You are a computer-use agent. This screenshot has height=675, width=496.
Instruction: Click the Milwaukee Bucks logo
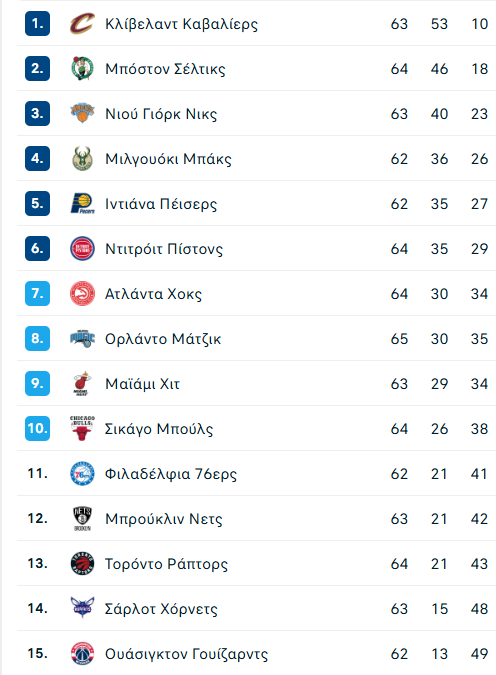click(x=82, y=158)
